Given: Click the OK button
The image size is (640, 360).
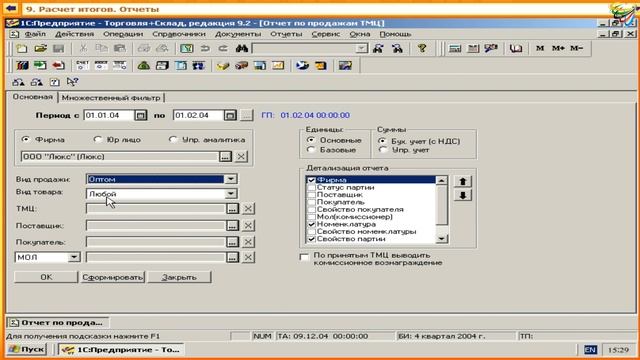Looking at the screenshot, I should (x=46, y=277).
